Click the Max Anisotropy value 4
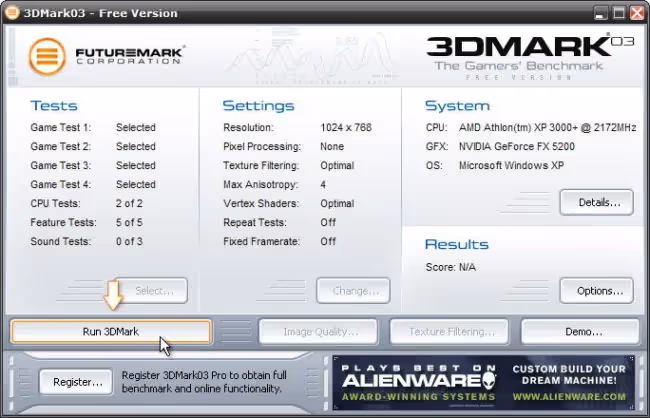The width and height of the screenshot is (650, 418). tap(323, 185)
